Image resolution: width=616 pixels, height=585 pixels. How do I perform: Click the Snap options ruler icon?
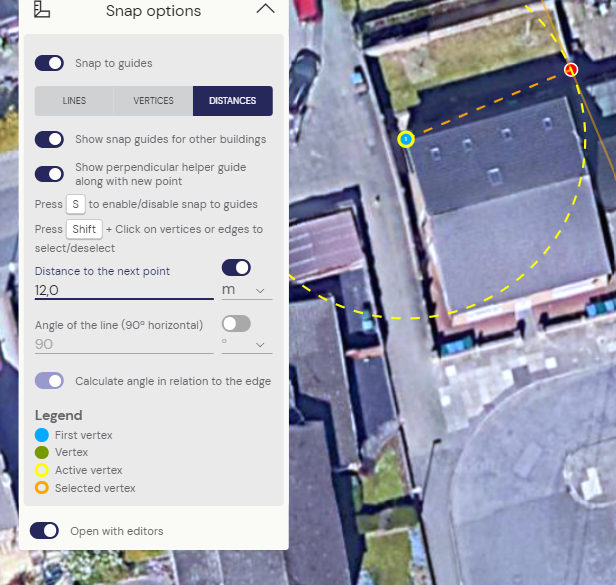click(42, 9)
